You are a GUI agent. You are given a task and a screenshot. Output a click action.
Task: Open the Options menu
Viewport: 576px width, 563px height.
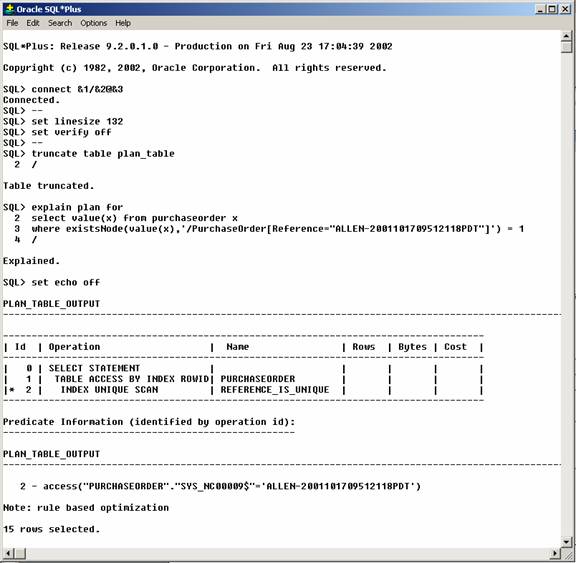(94, 23)
